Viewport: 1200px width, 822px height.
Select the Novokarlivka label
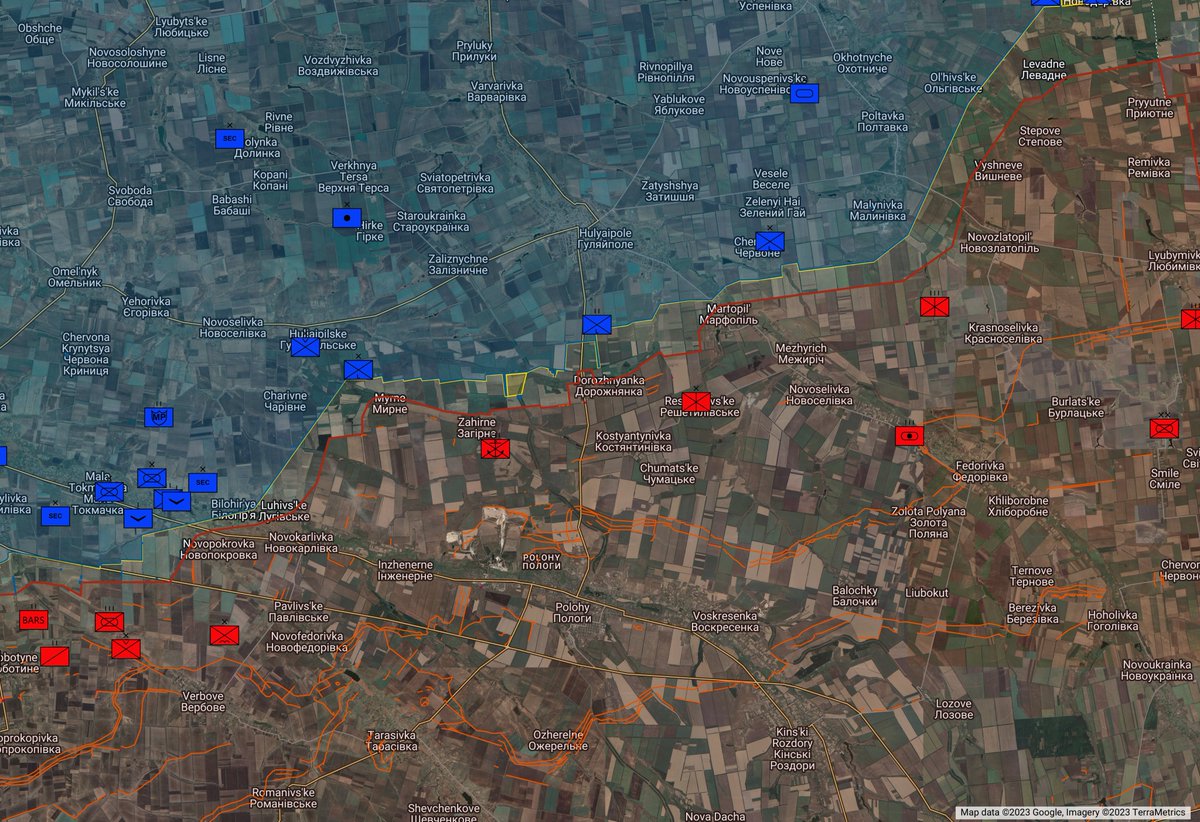point(301,543)
